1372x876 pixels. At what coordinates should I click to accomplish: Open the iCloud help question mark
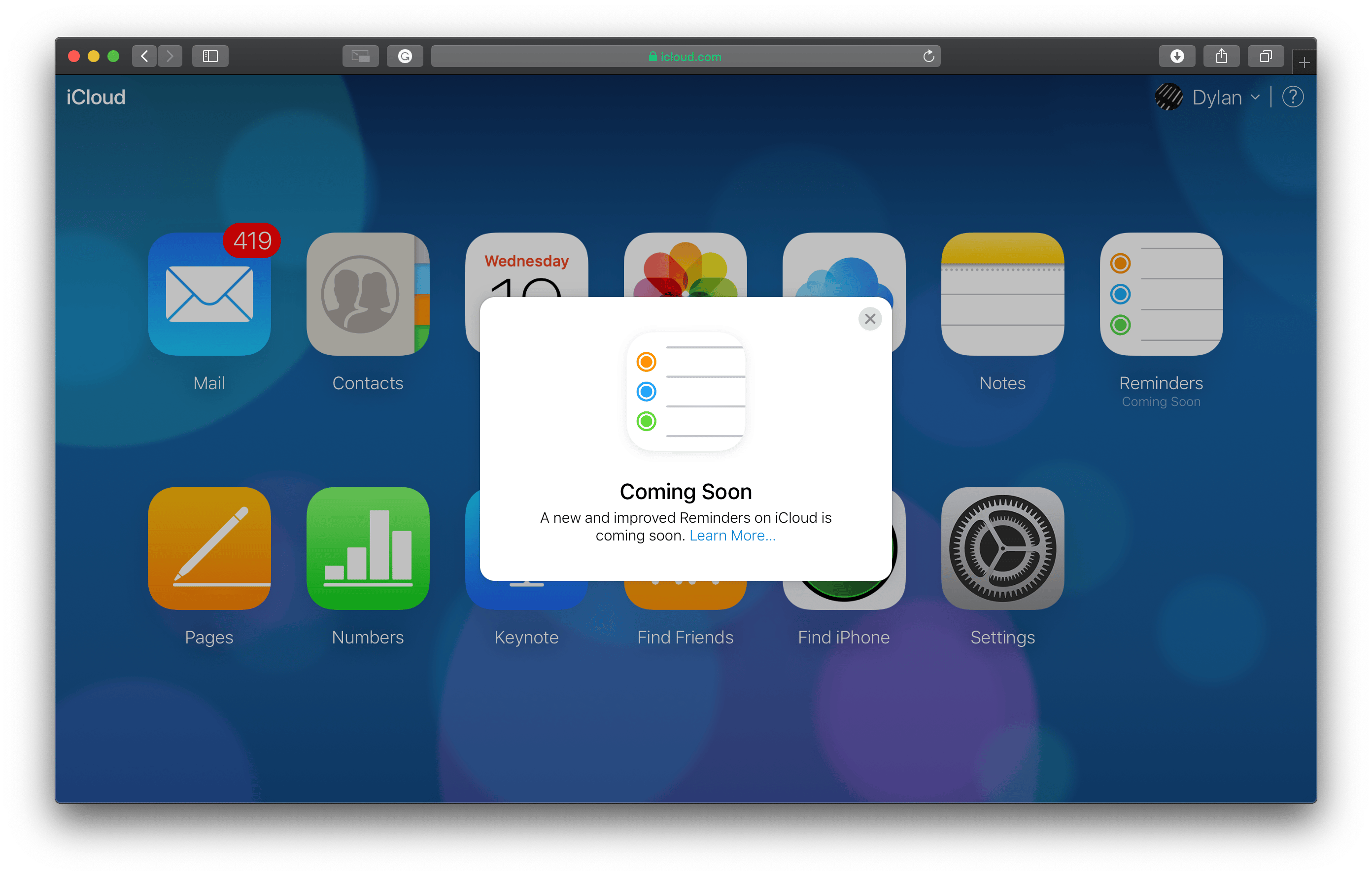tap(1292, 98)
